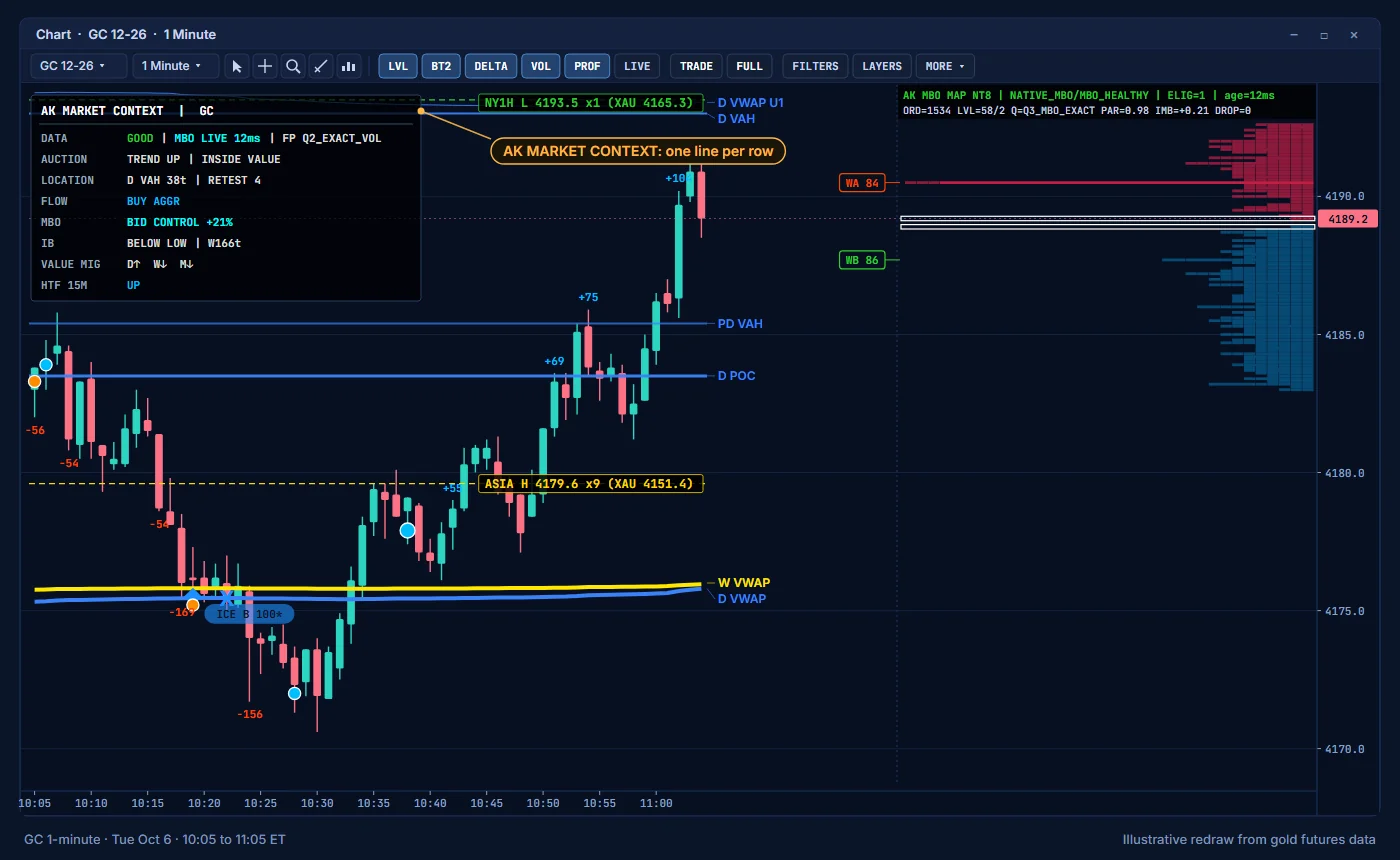This screenshot has width=1400, height=860.
Task: Open the magnifier zoom tool
Action: pyautogui.click(x=293, y=66)
